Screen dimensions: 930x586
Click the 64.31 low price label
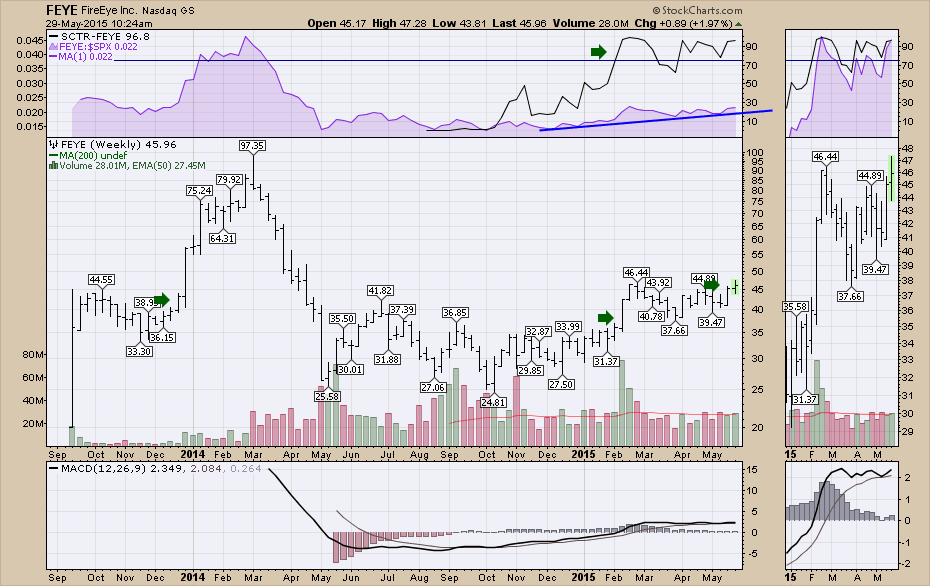pyautogui.click(x=222, y=238)
